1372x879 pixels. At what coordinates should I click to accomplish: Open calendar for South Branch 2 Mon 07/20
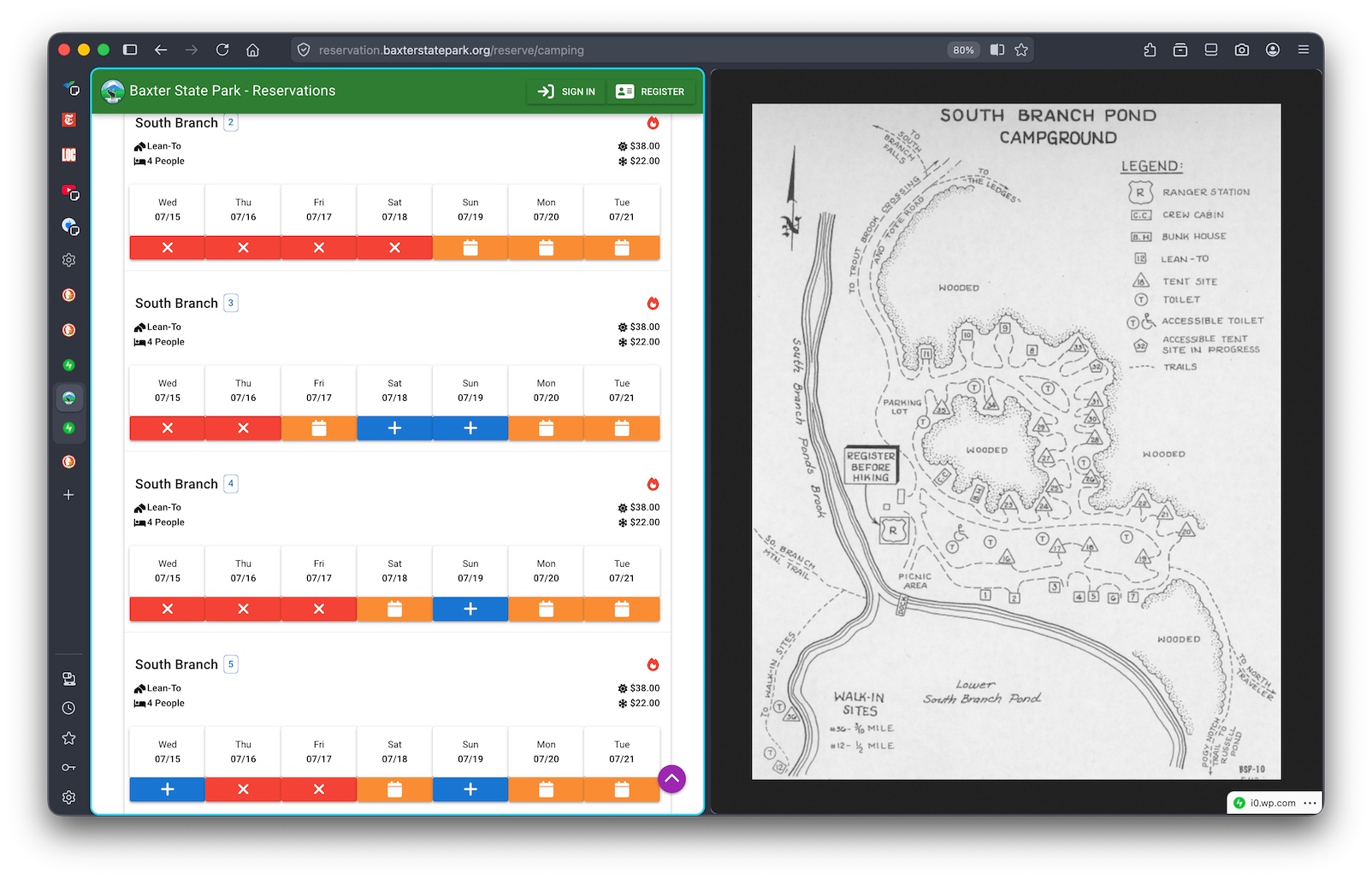coord(546,248)
